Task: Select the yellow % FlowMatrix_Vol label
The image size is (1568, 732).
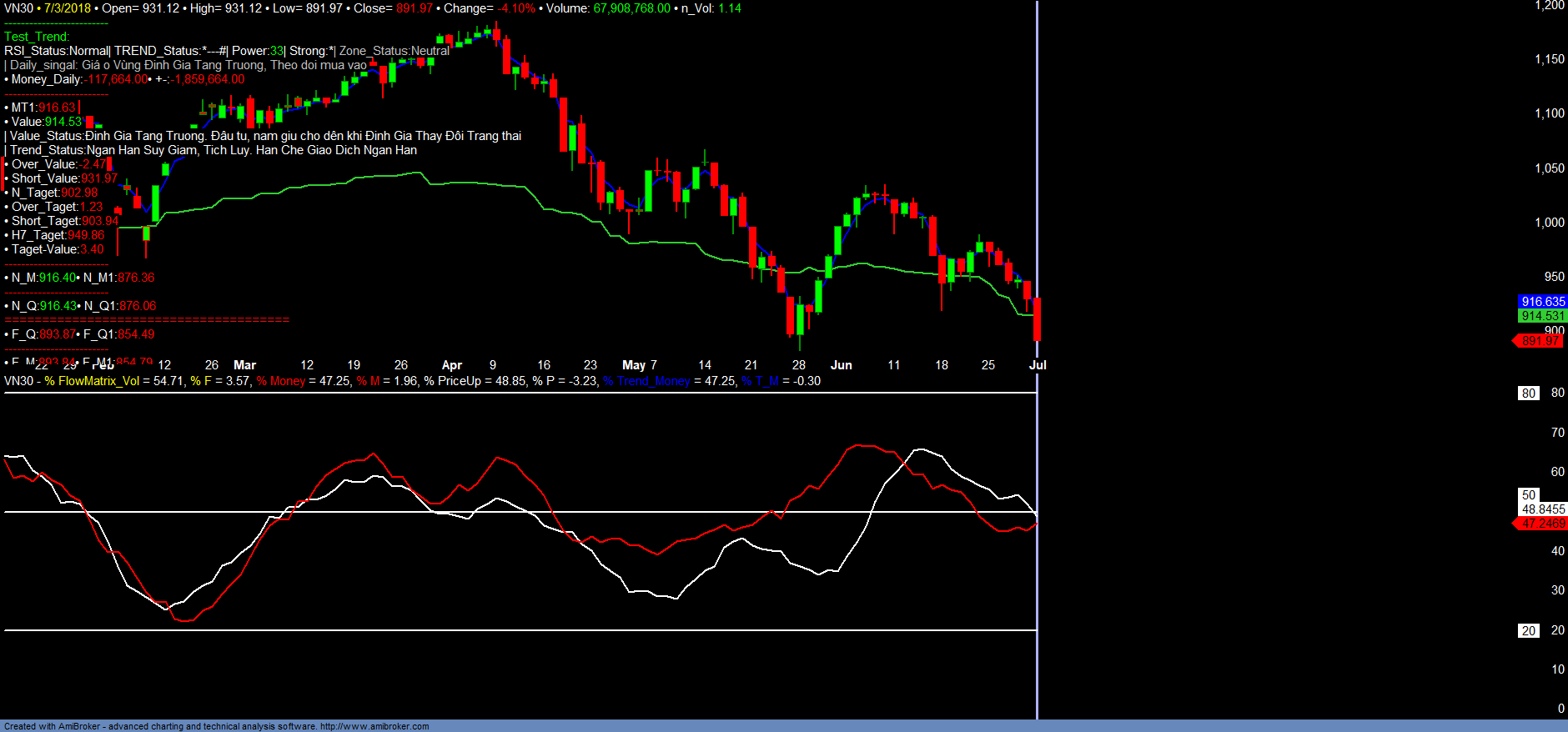Action: pyautogui.click(x=92, y=381)
